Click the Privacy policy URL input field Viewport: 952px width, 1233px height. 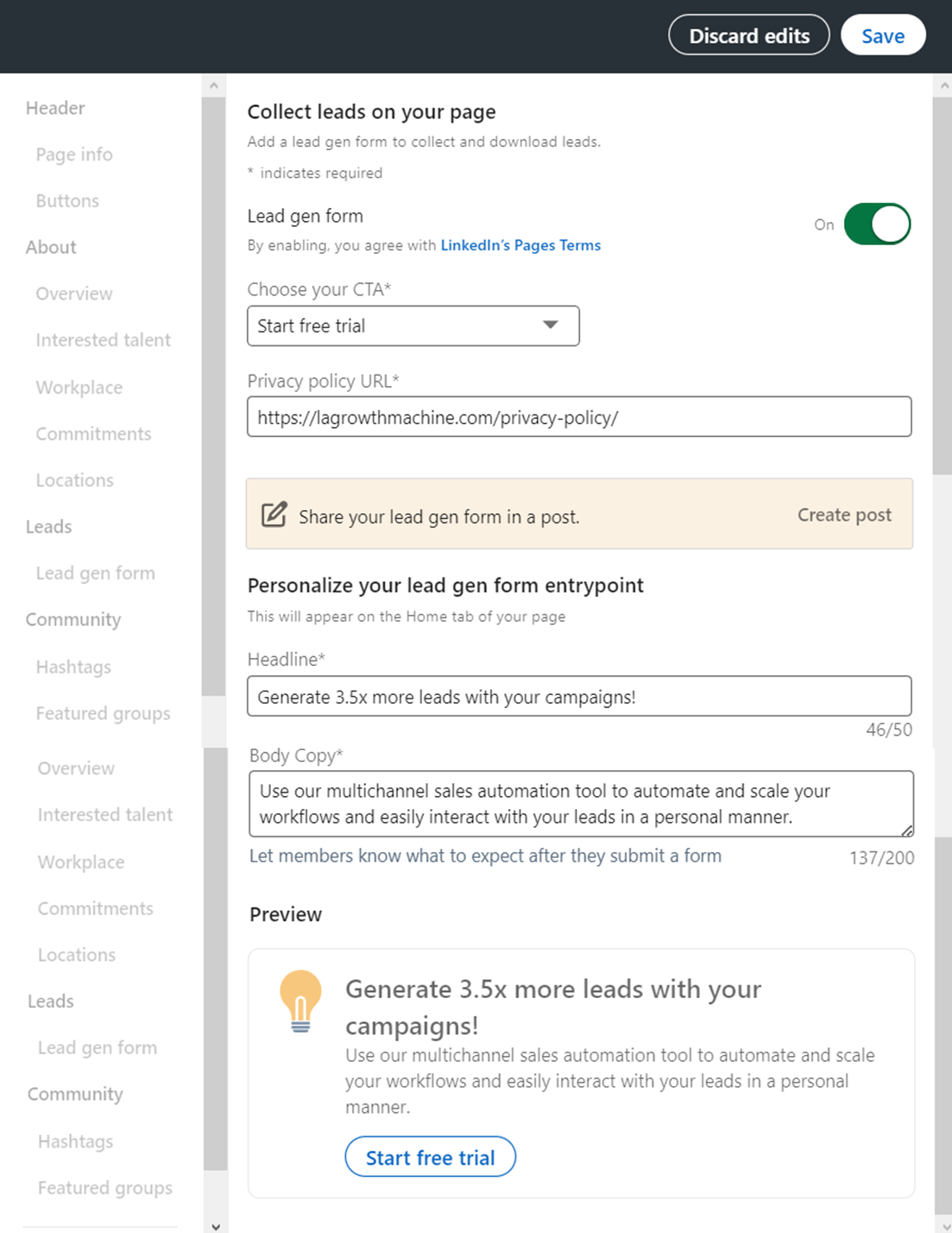click(579, 417)
